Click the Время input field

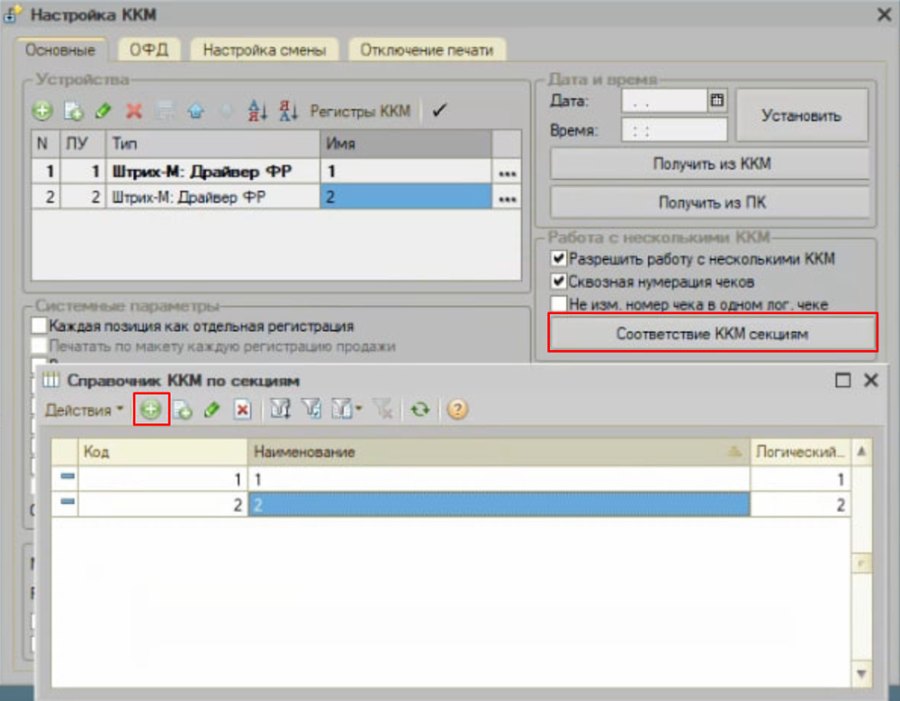click(x=674, y=130)
